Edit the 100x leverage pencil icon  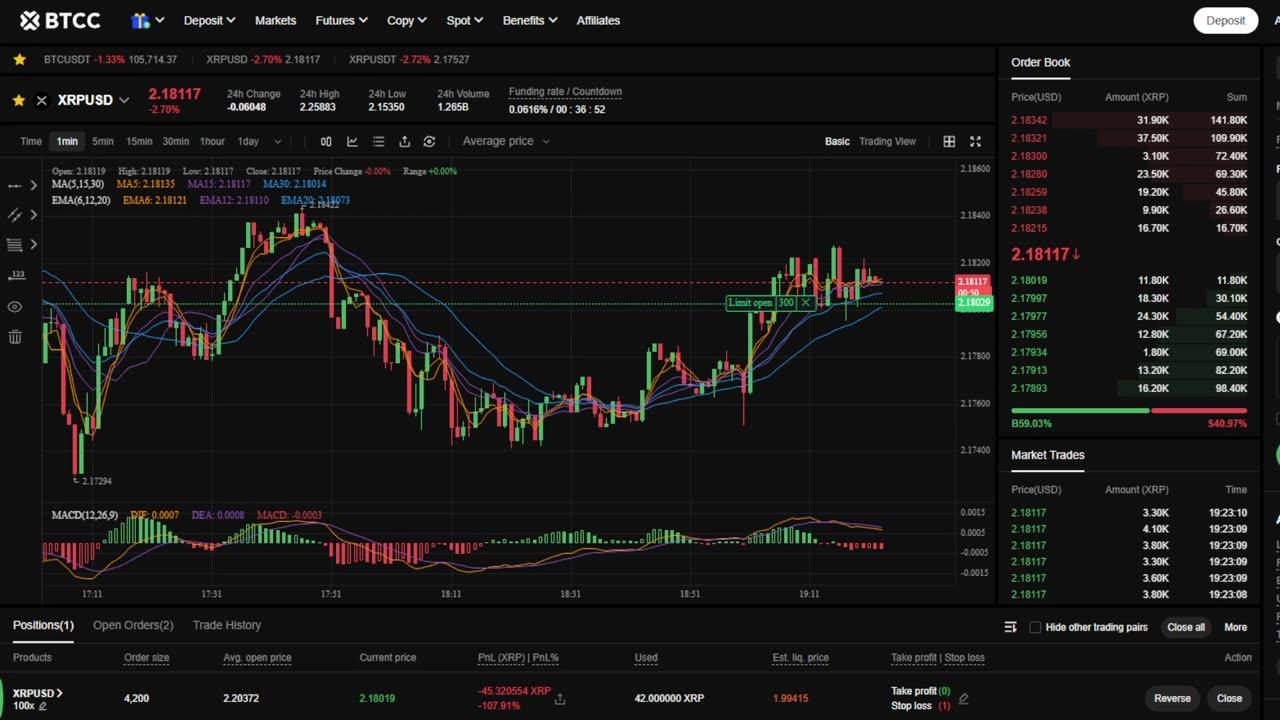42,706
